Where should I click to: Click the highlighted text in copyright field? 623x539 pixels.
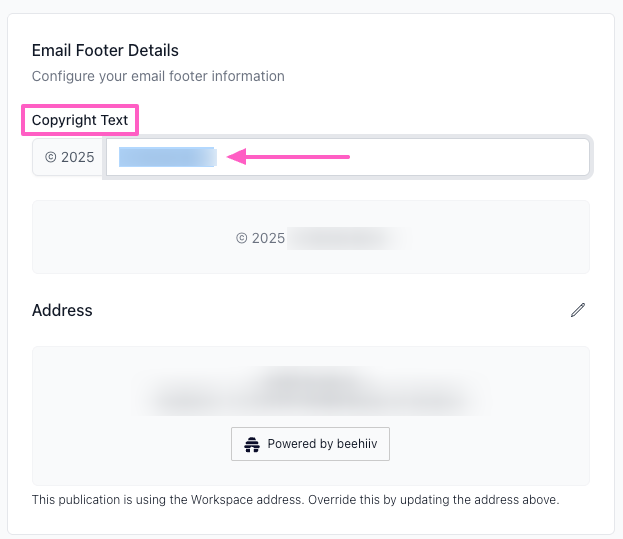[167, 157]
